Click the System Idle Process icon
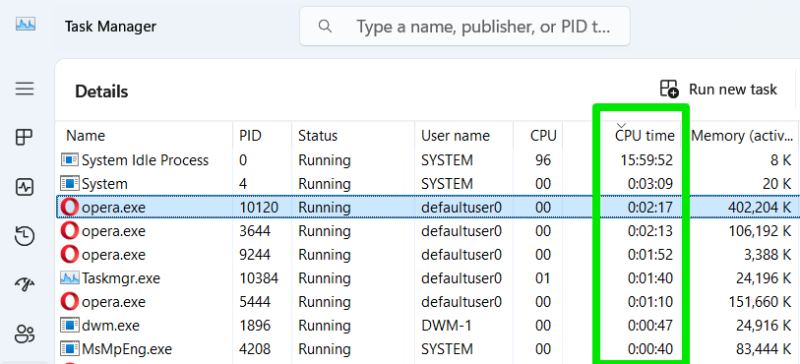800x364 pixels. 69,160
